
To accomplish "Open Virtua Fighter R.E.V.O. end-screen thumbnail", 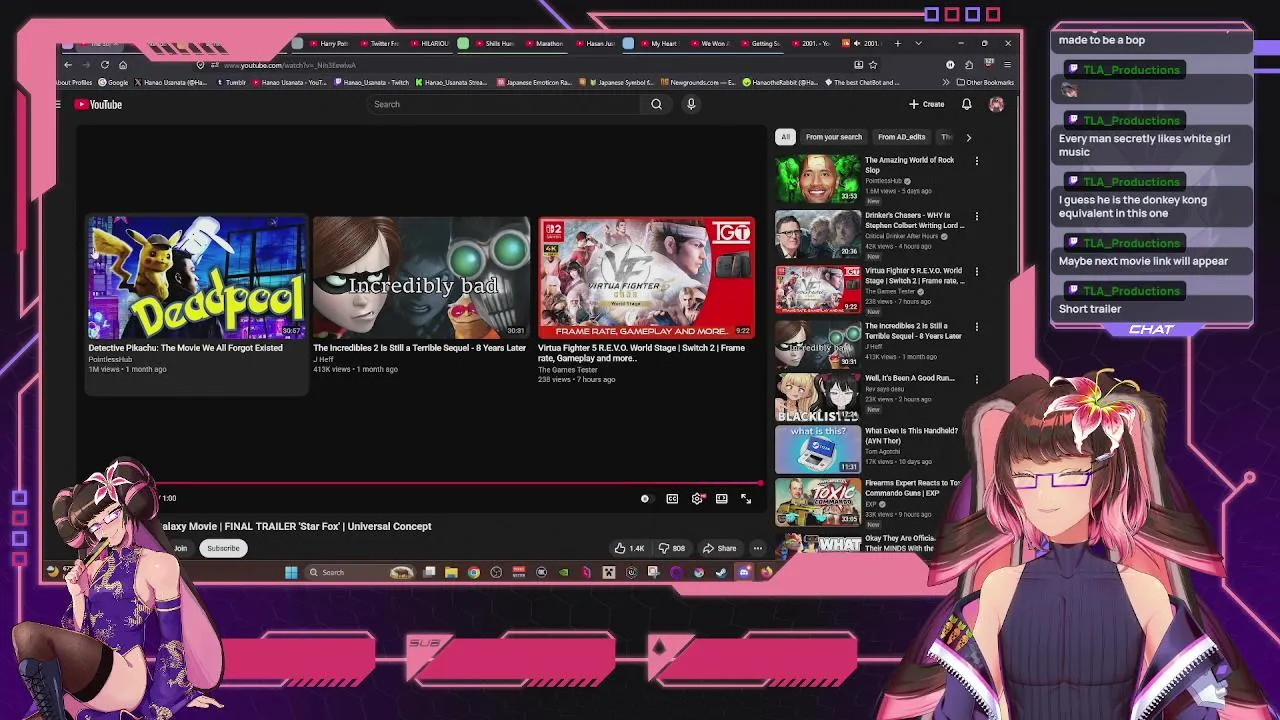I will pyautogui.click(x=646, y=278).
